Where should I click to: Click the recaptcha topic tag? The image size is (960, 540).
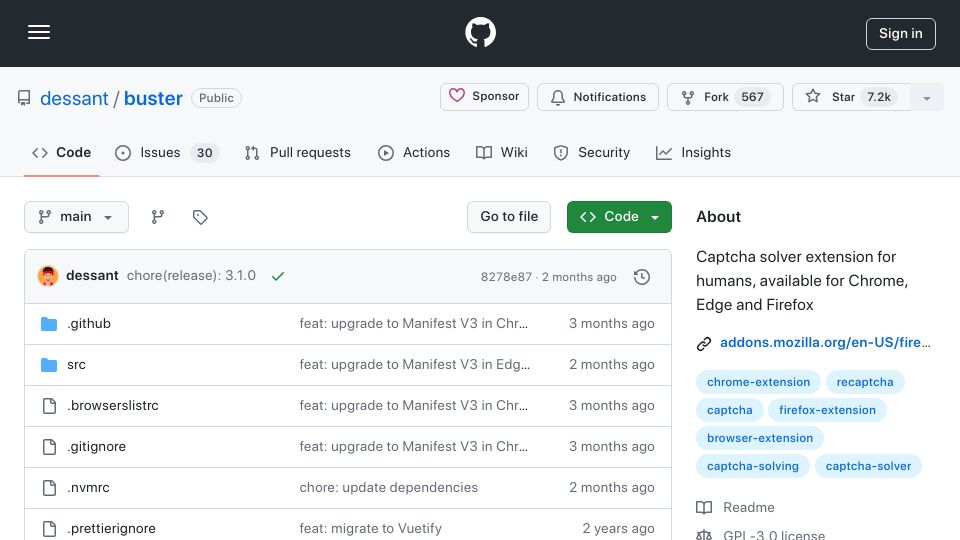[864, 382]
